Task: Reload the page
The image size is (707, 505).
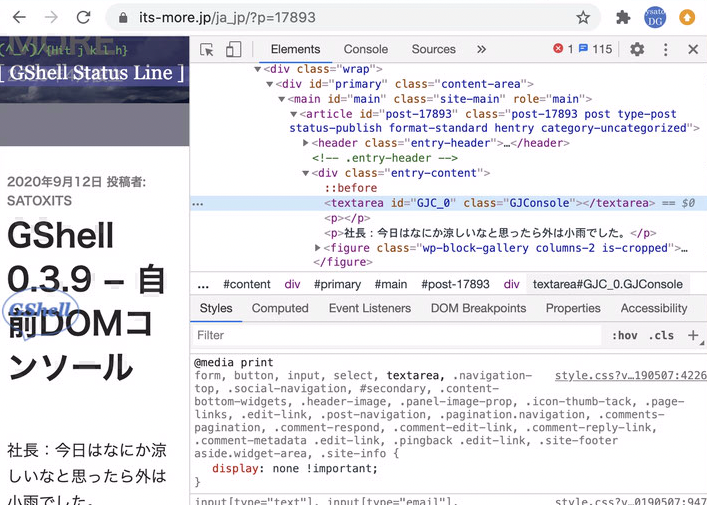Action: click(83, 17)
